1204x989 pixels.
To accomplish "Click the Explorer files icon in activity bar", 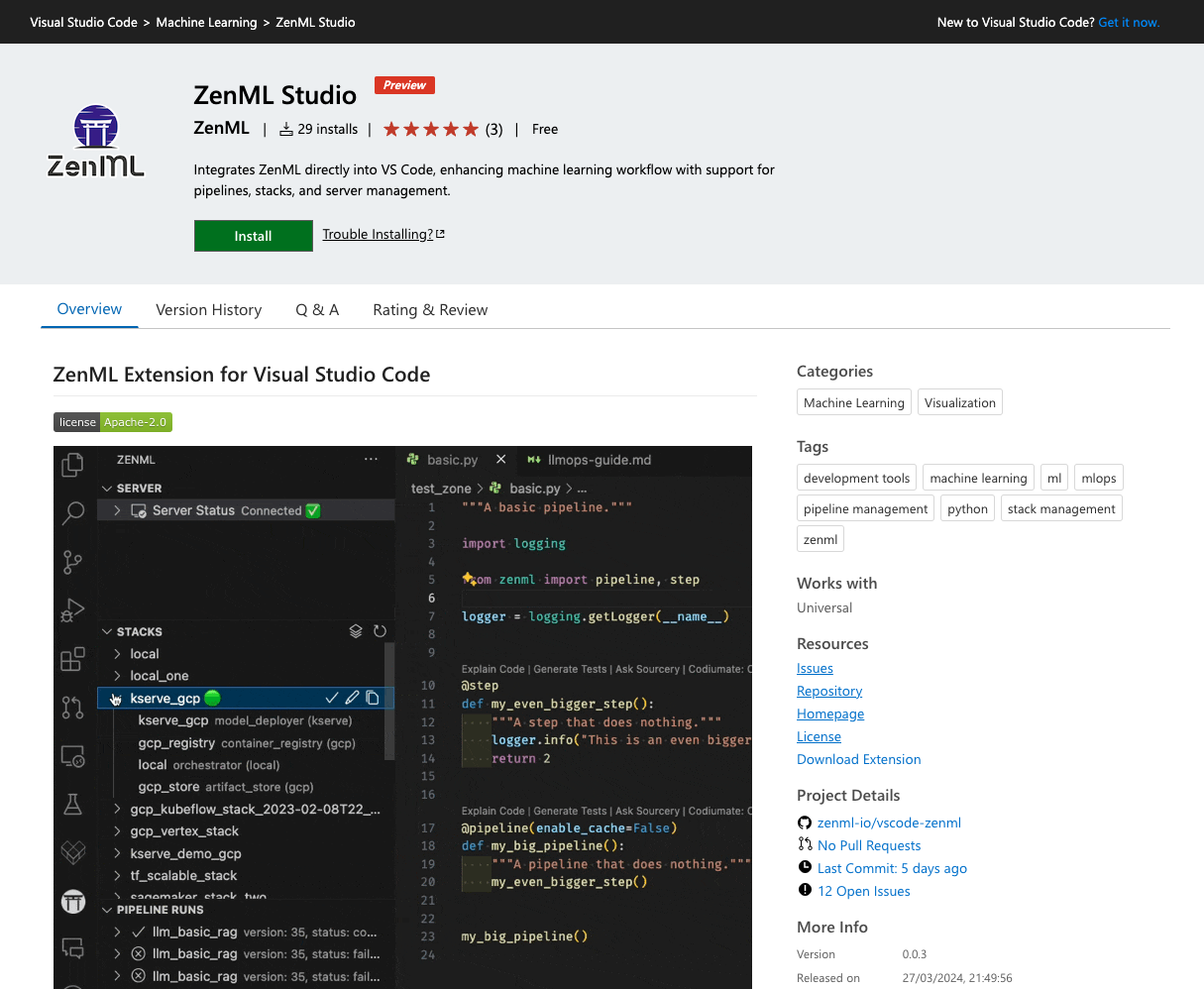I will [72, 464].
